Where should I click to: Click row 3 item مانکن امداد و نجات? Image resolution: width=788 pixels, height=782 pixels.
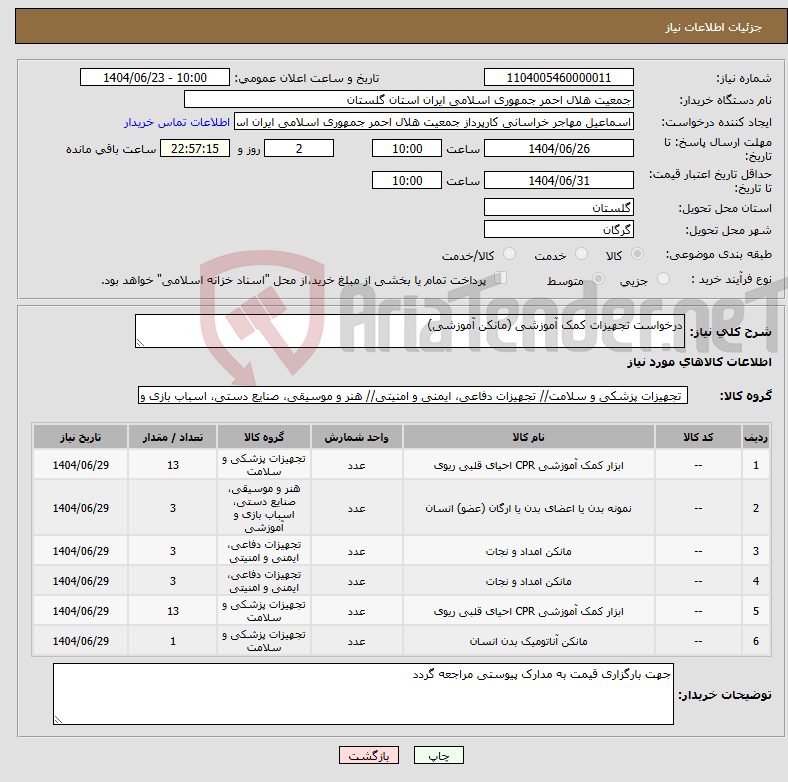[x=528, y=551]
